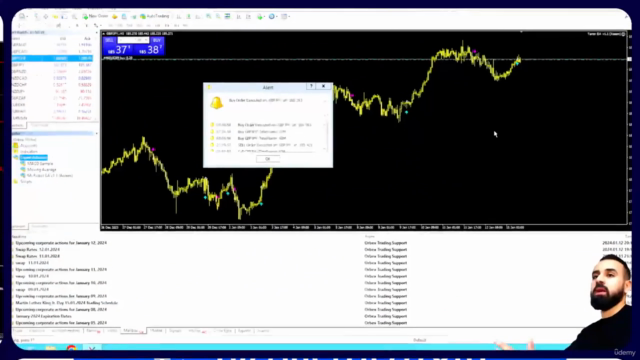
Task: Select highlighted symbol row in Market Watch
Action: tap(52, 58)
